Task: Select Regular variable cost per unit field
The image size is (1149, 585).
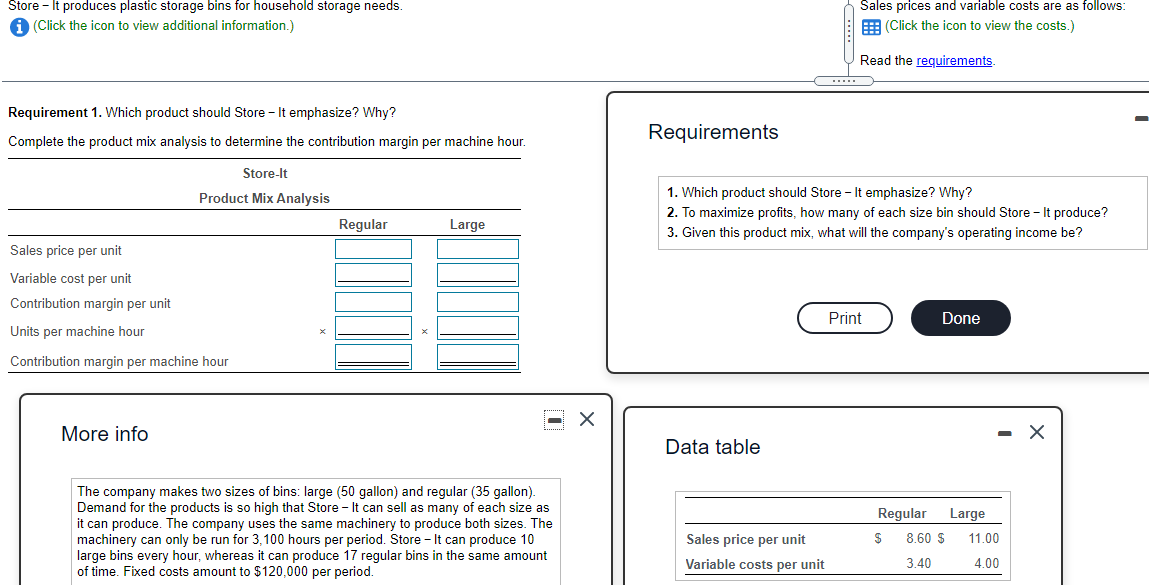Action: [374, 275]
